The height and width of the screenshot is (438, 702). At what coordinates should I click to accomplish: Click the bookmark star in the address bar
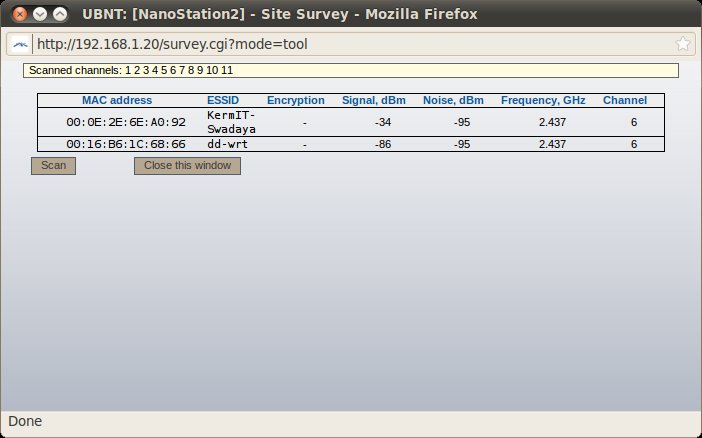[x=683, y=44]
